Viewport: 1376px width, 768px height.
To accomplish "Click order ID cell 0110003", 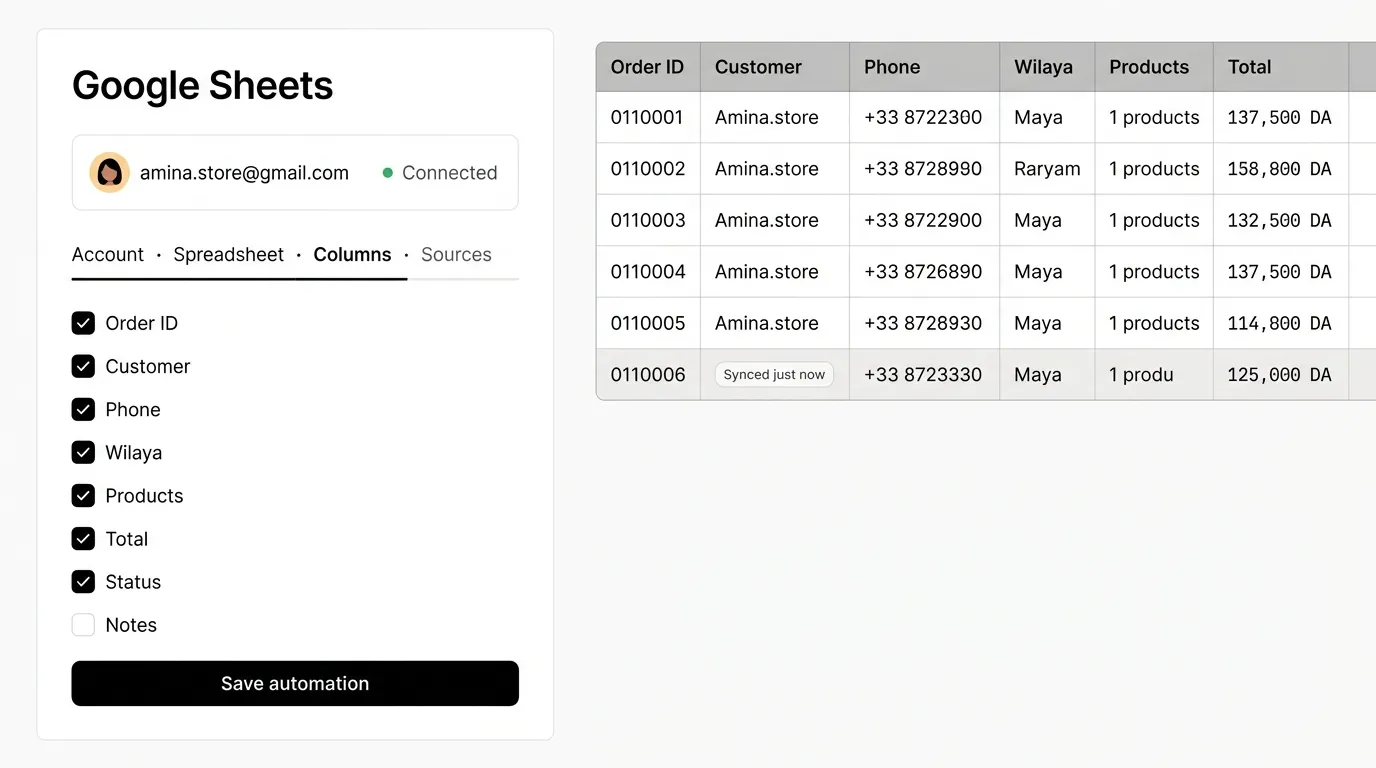I will click(x=648, y=220).
